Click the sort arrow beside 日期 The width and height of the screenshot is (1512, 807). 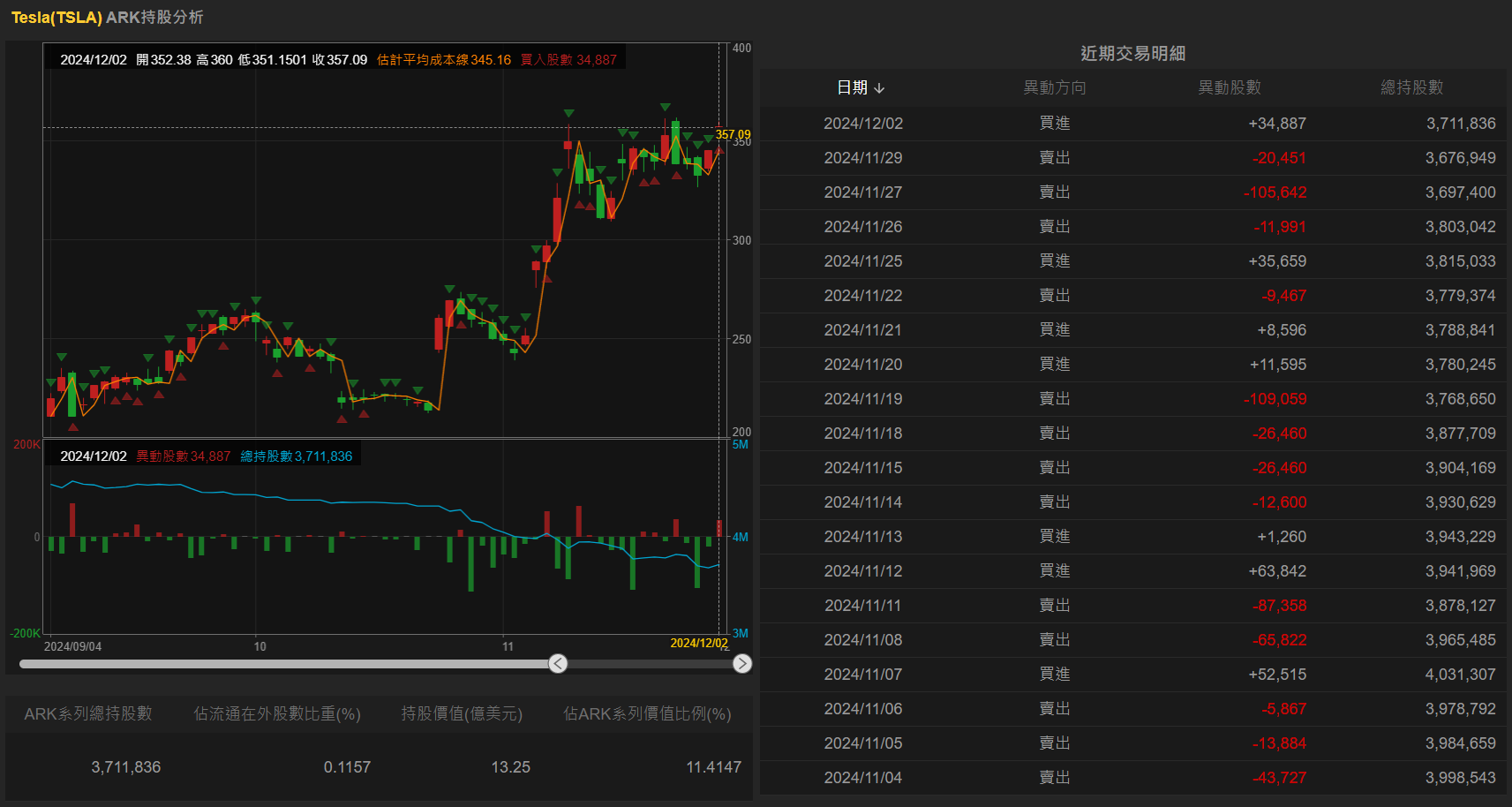879,88
